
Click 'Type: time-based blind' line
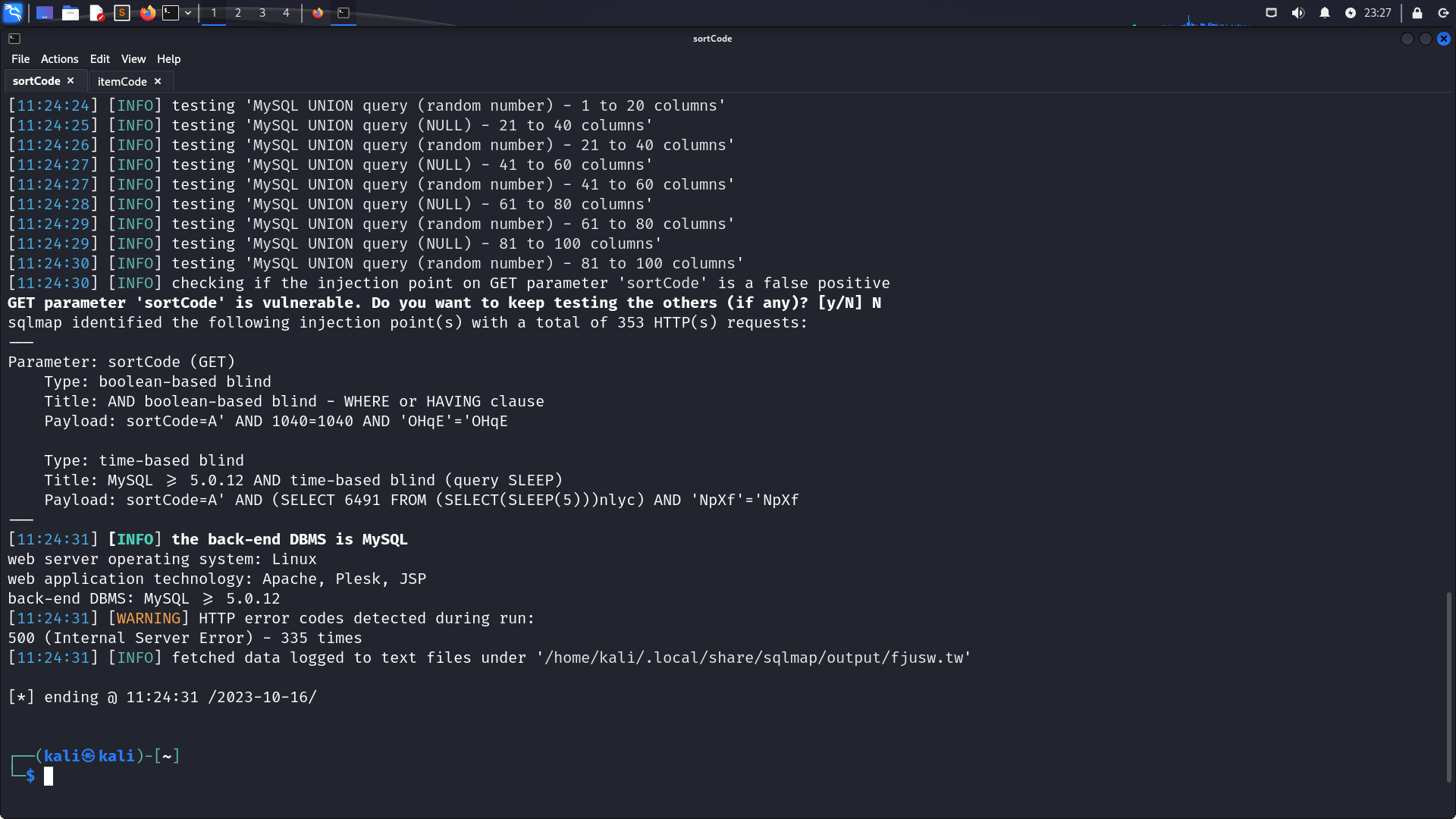(144, 461)
